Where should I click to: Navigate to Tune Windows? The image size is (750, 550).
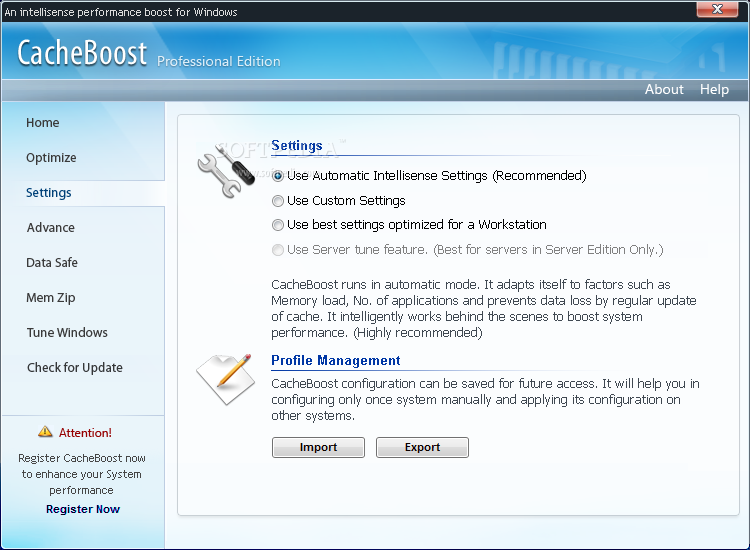click(67, 332)
